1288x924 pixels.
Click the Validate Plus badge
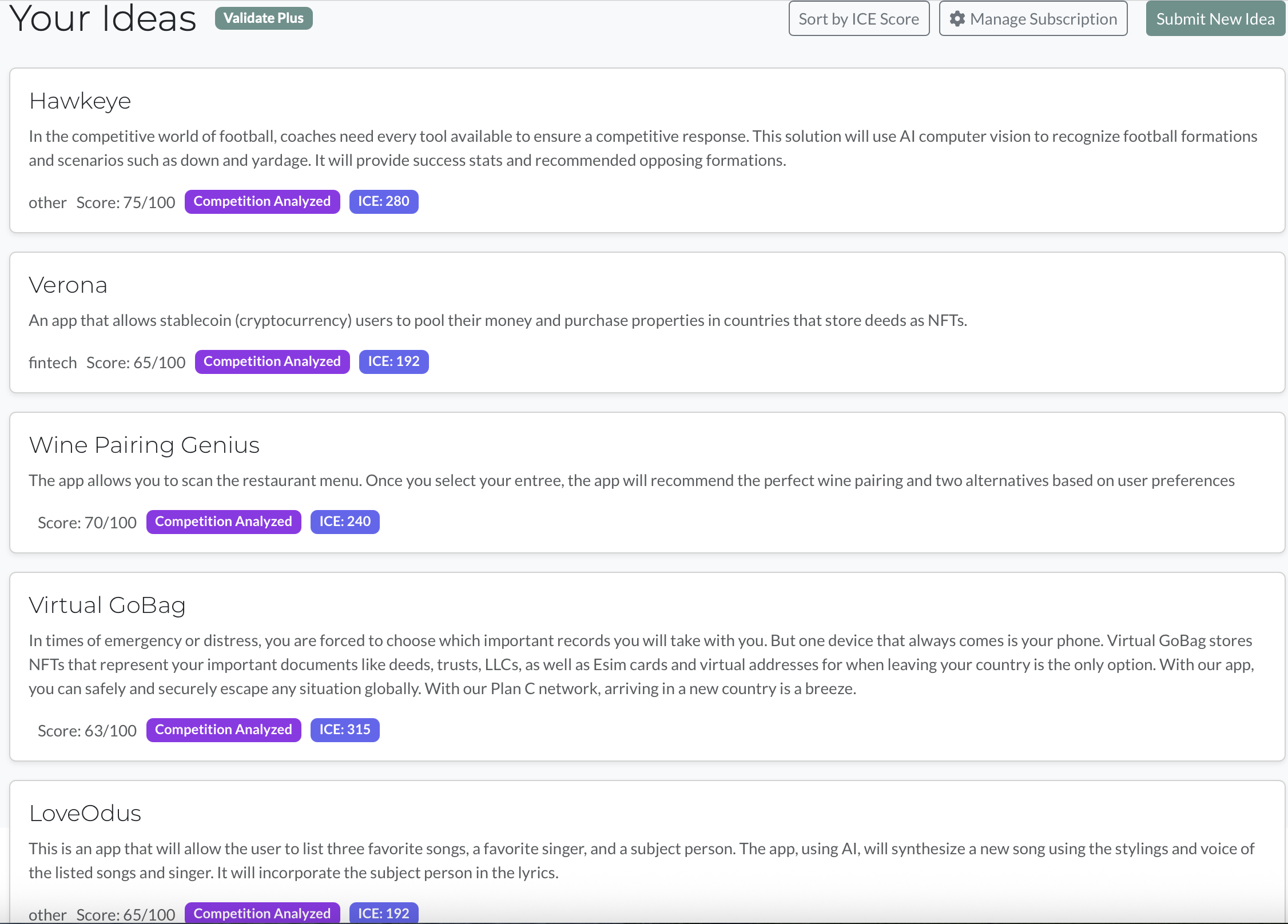(x=263, y=18)
